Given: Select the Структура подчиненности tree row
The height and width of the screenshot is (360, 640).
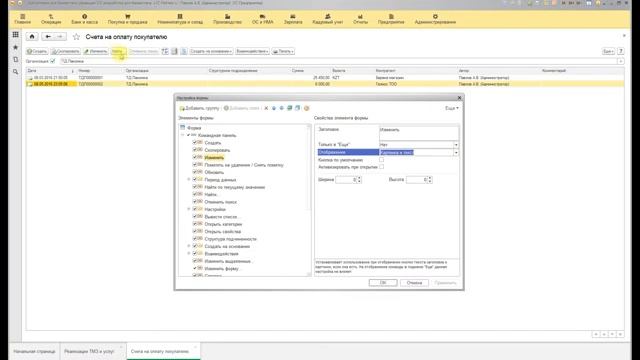Looking at the screenshot, I should [x=230, y=239].
